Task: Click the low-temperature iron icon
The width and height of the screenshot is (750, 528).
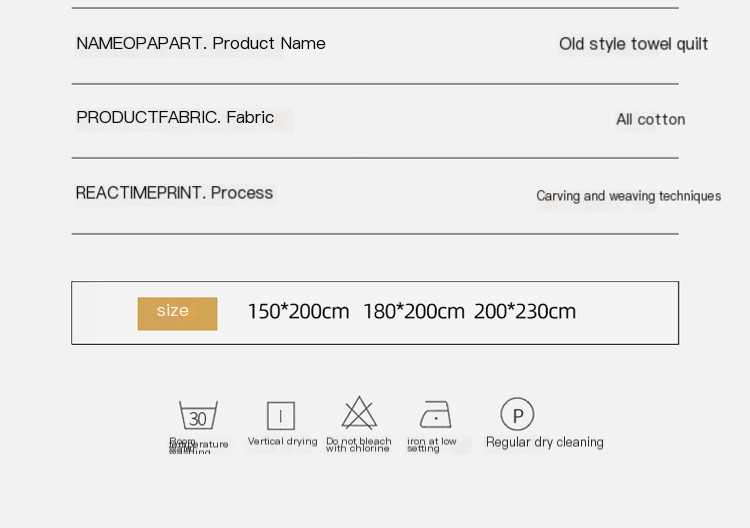Action: 435,415
